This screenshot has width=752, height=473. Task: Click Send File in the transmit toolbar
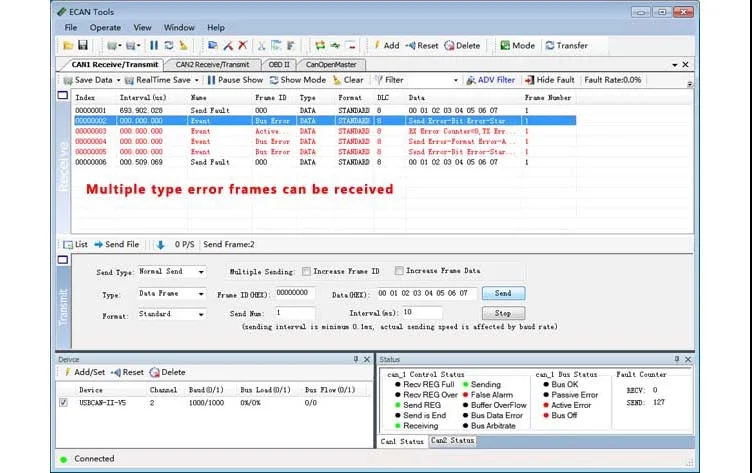116,244
